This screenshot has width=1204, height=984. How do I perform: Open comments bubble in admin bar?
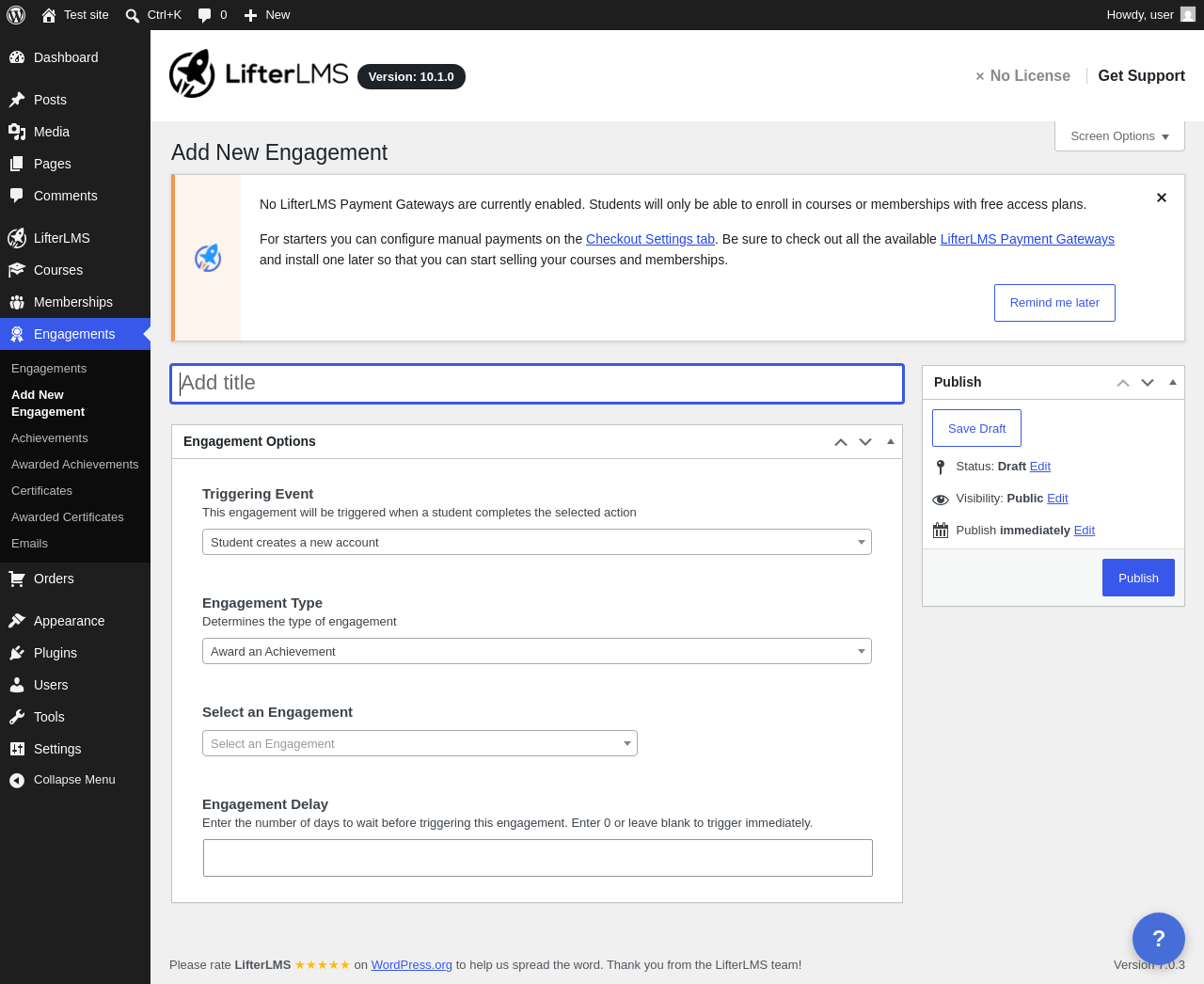click(x=205, y=15)
